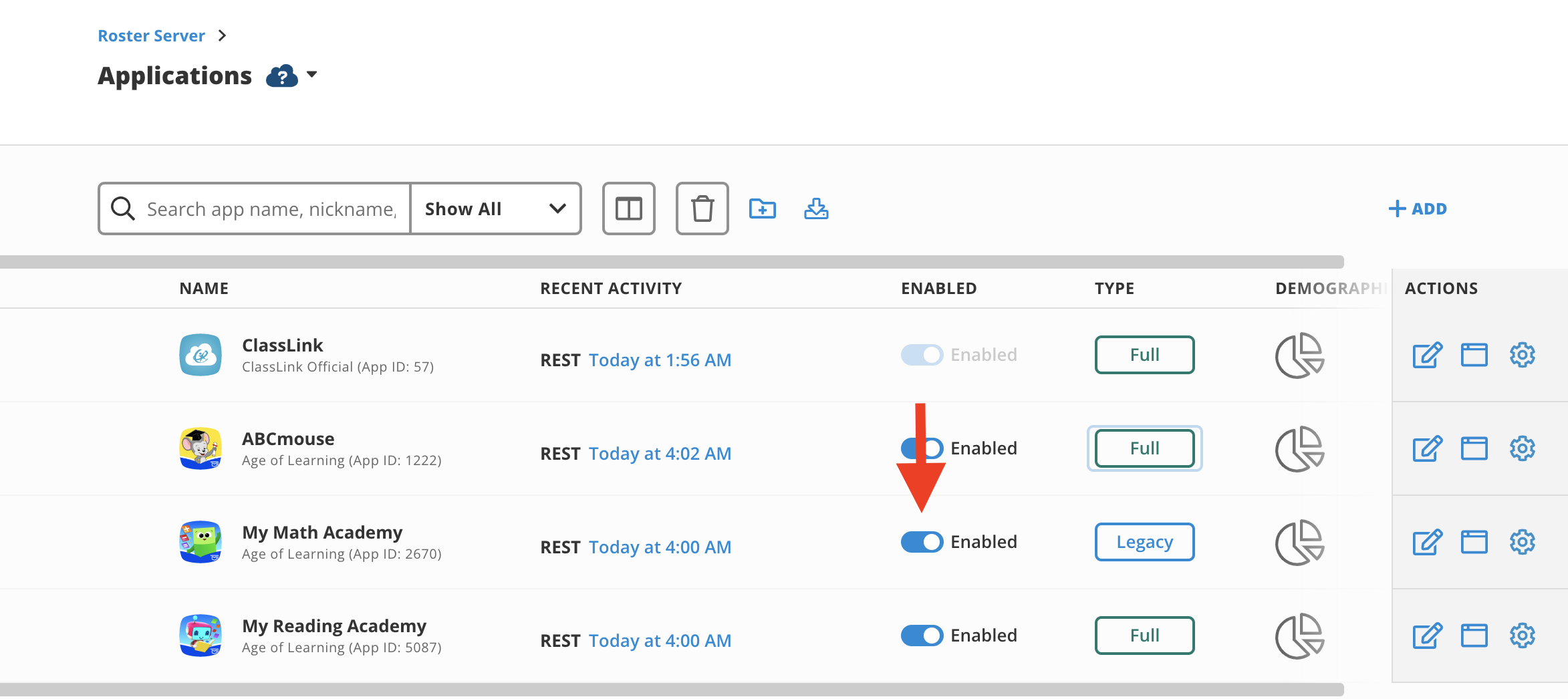
Task: Click the My Reading Academy app logo
Action: point(201,636)
